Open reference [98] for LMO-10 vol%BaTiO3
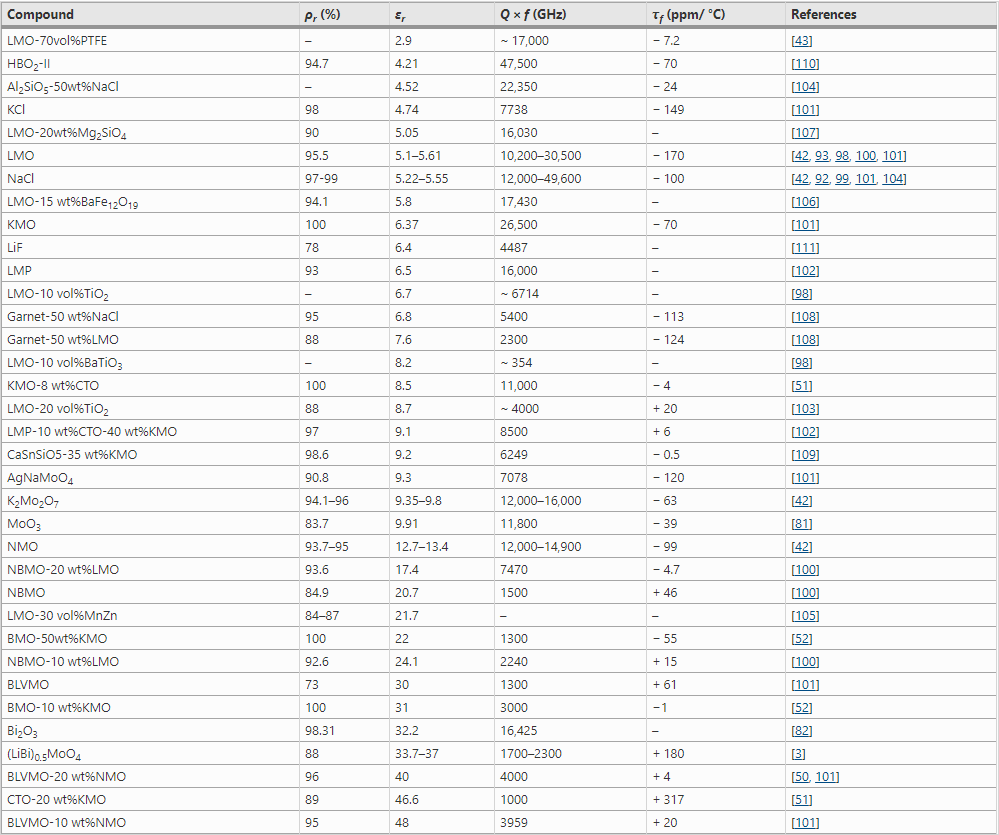The width and height of the screenshot is (999, 835). [x=801, y=362]
